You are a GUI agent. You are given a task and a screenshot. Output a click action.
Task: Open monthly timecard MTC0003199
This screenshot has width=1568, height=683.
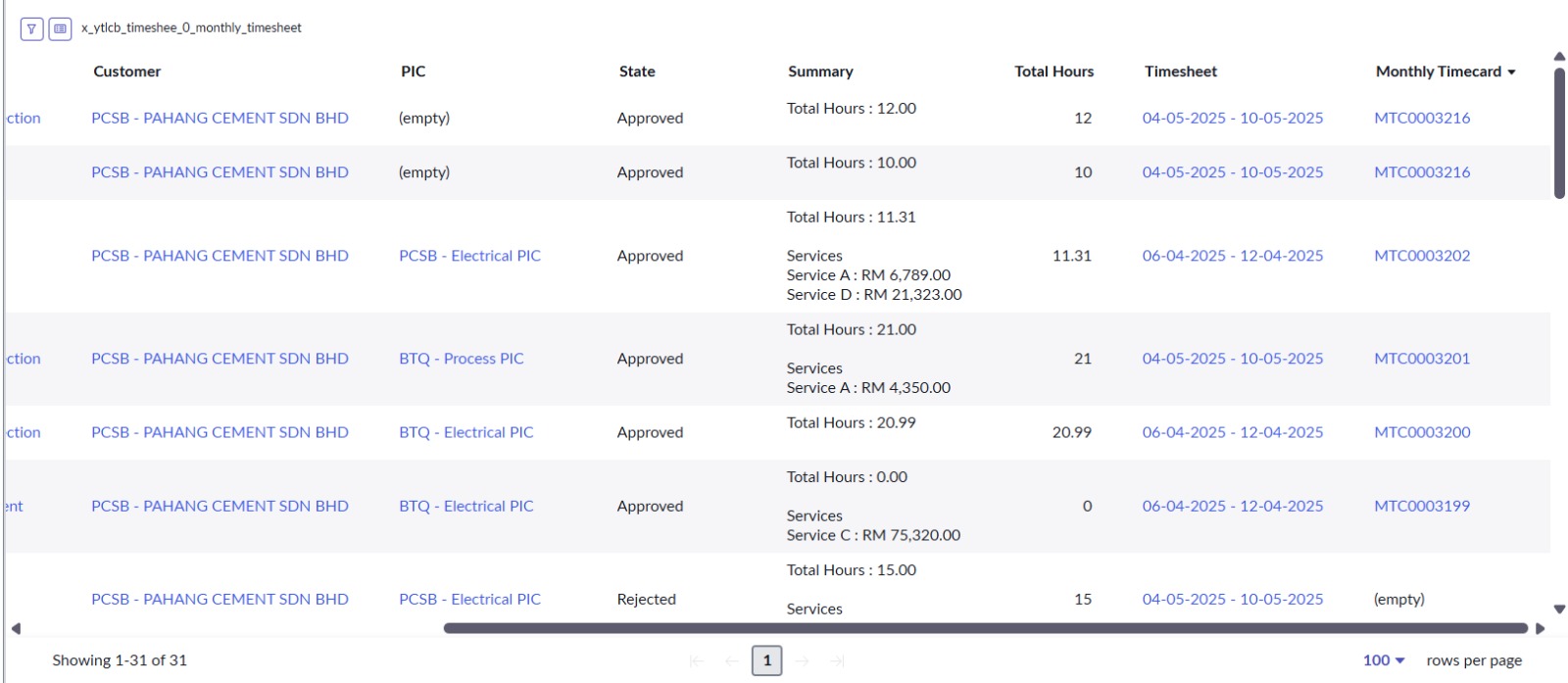1422,507
